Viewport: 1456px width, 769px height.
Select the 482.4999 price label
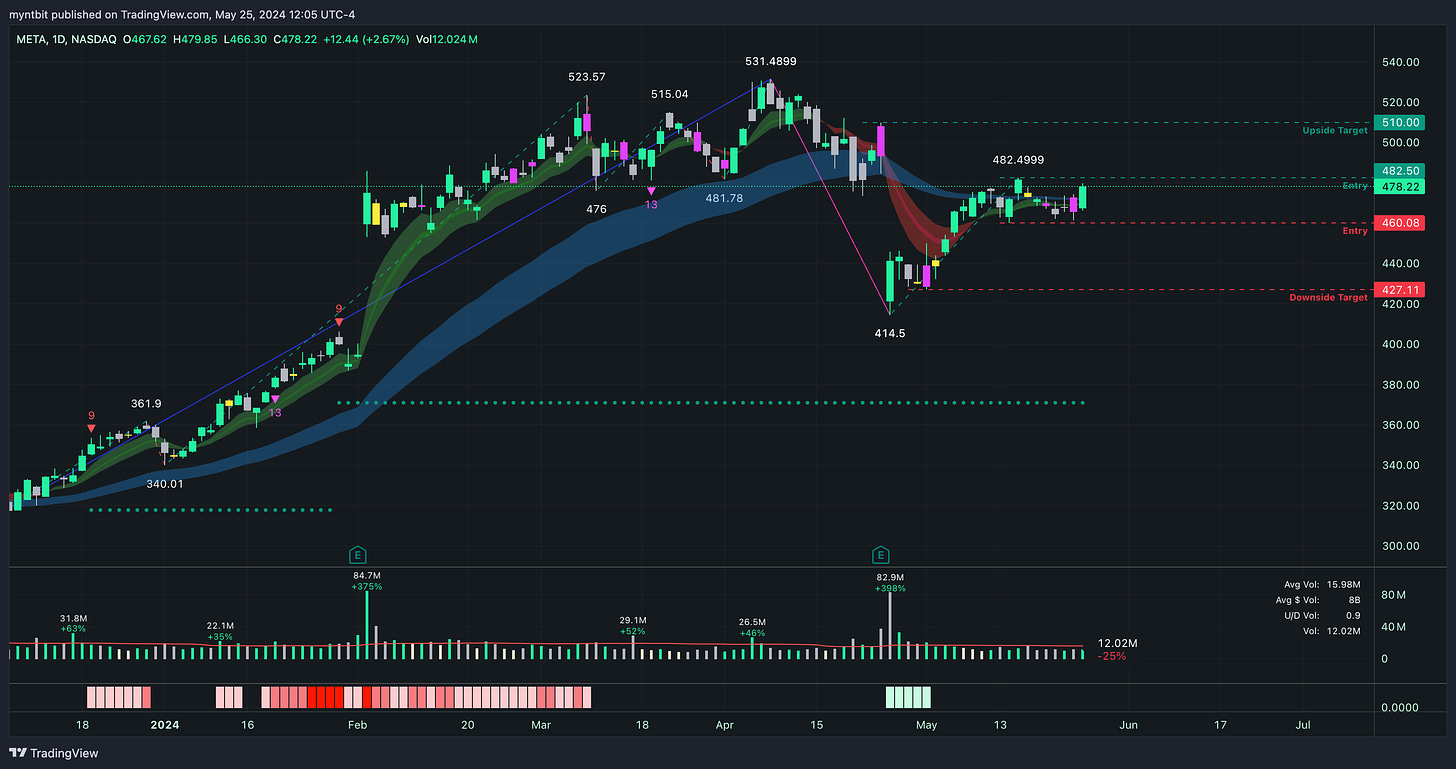pos(1017,160)
